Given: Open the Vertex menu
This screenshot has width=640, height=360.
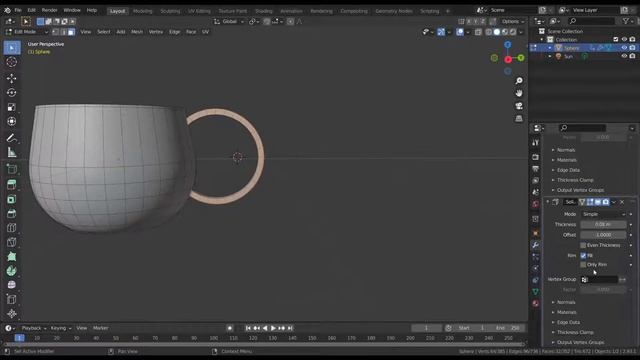Looking at the screenshot, I should coord(156,32).
